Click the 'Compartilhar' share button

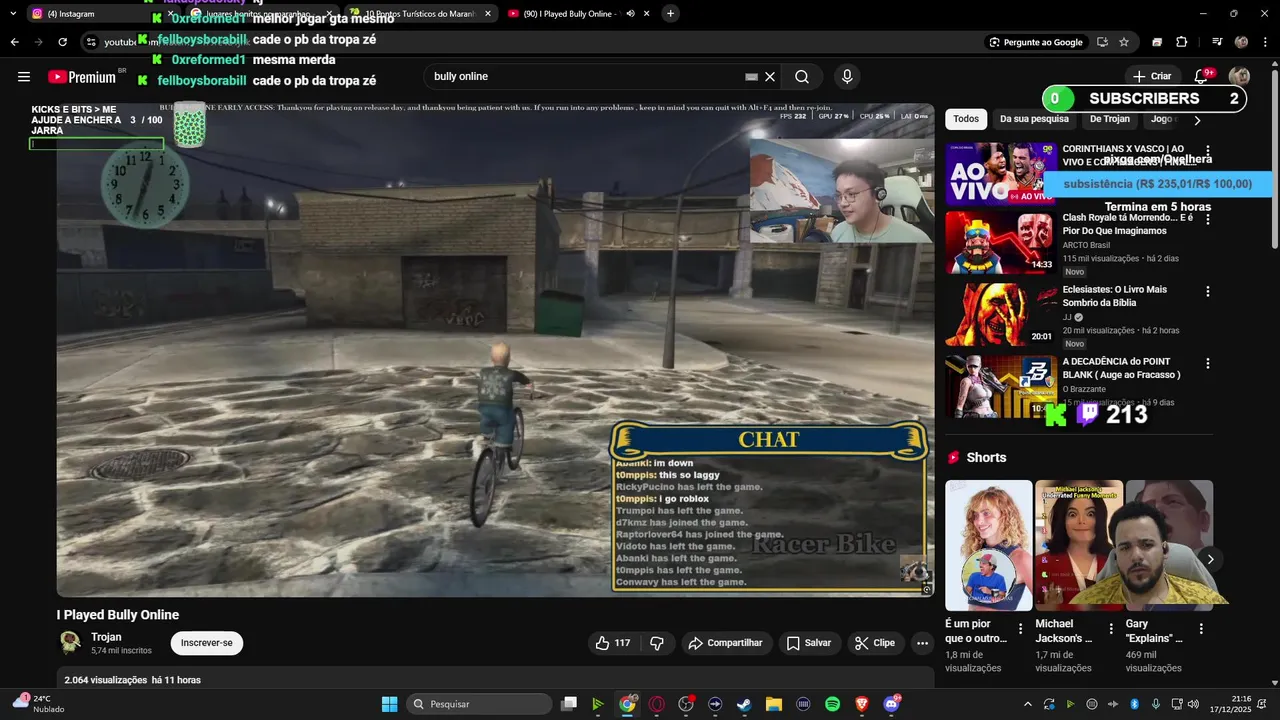click(x=725, y=643)
